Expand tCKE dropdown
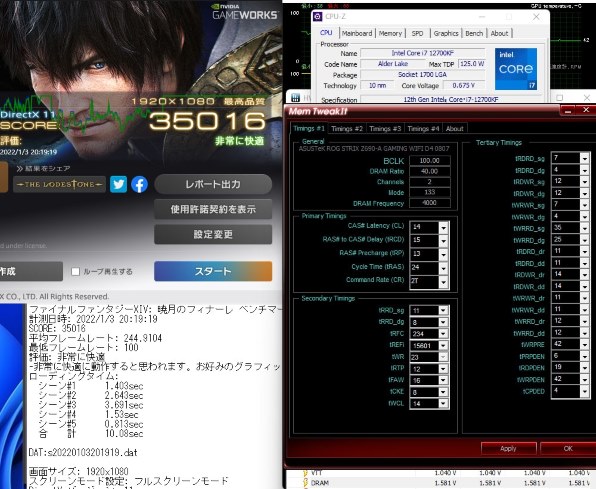The width and height of the screenshot is (596, 489). click(x=443, y=392)
